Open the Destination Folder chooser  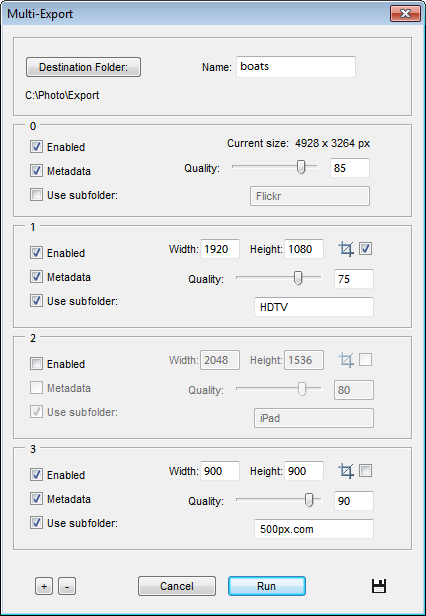83,67
